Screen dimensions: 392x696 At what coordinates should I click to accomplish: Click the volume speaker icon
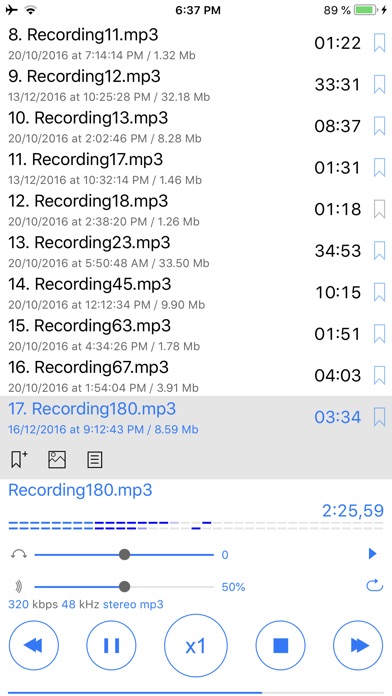pos(19,587)
